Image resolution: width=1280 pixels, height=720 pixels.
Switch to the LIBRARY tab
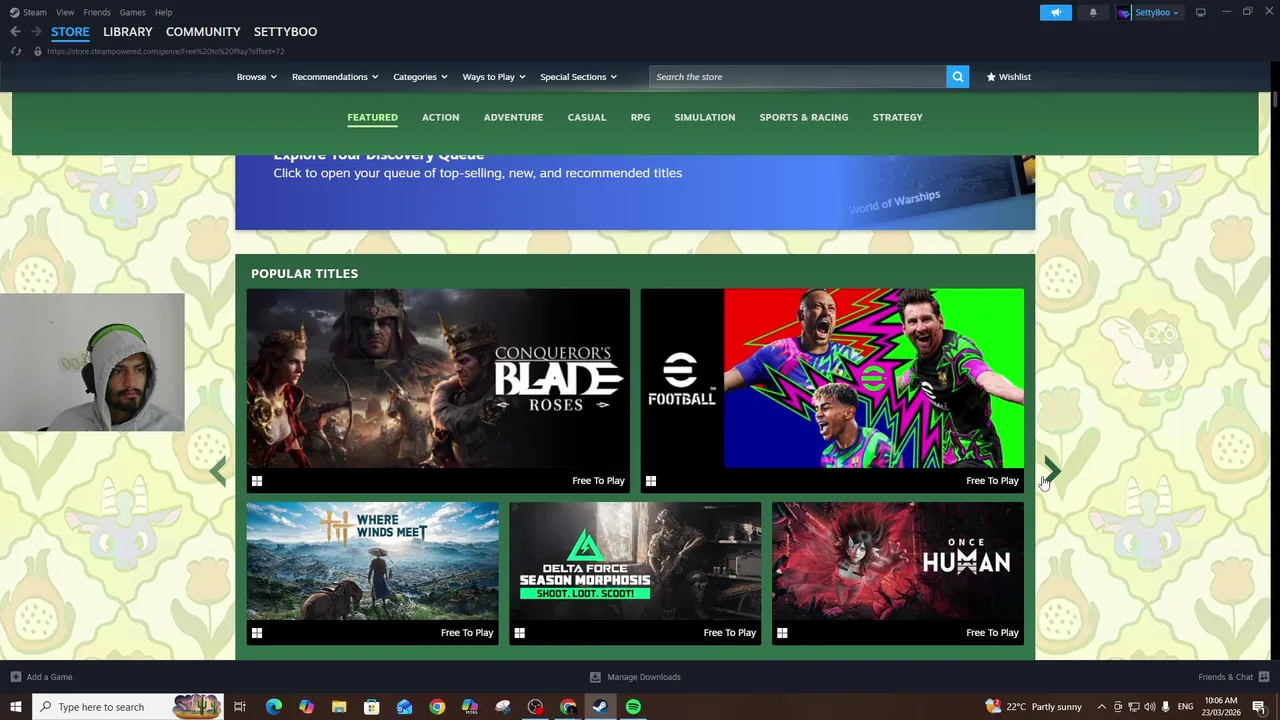128,32
